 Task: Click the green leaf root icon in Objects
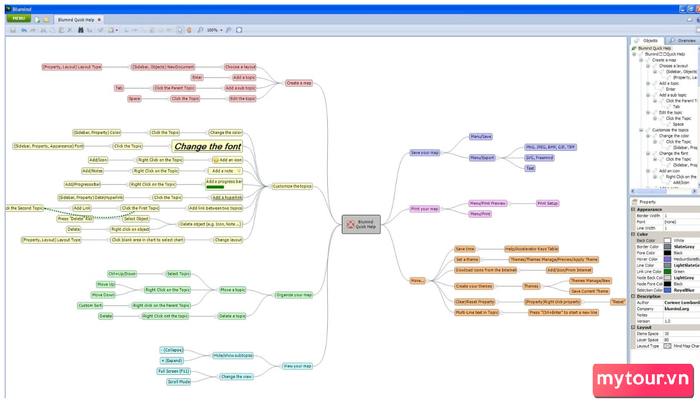click(634, 48)
